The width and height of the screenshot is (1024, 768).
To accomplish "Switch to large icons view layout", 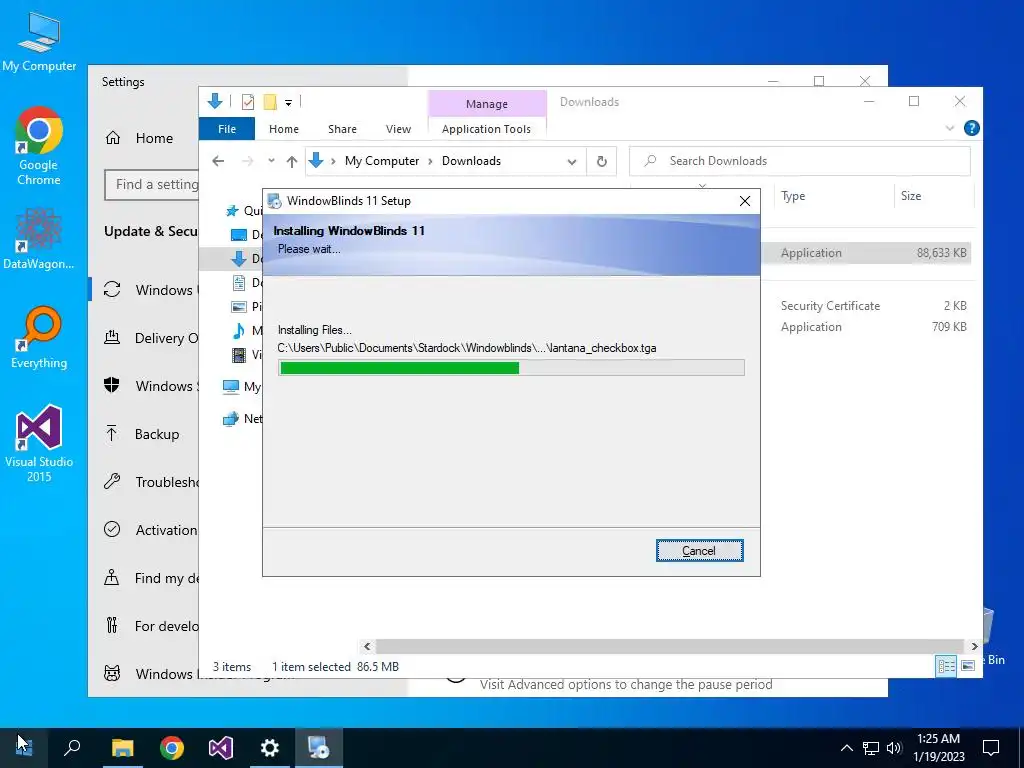I will (968, 666).
